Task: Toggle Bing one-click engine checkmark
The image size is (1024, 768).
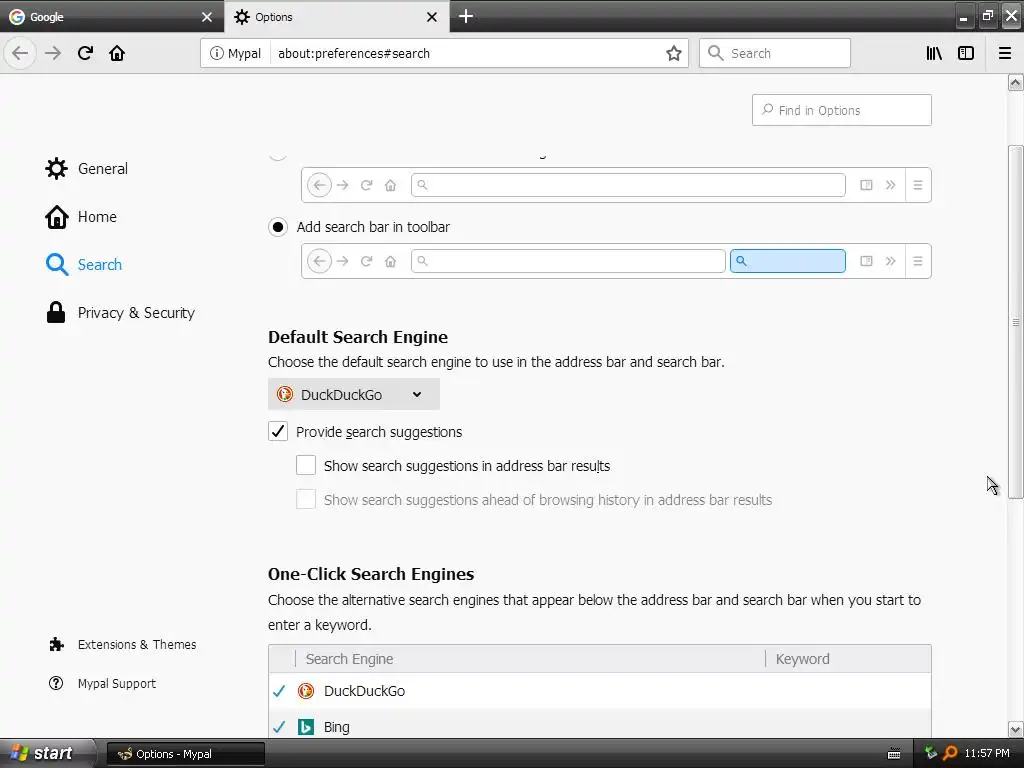Action: [x=279, y=727]
